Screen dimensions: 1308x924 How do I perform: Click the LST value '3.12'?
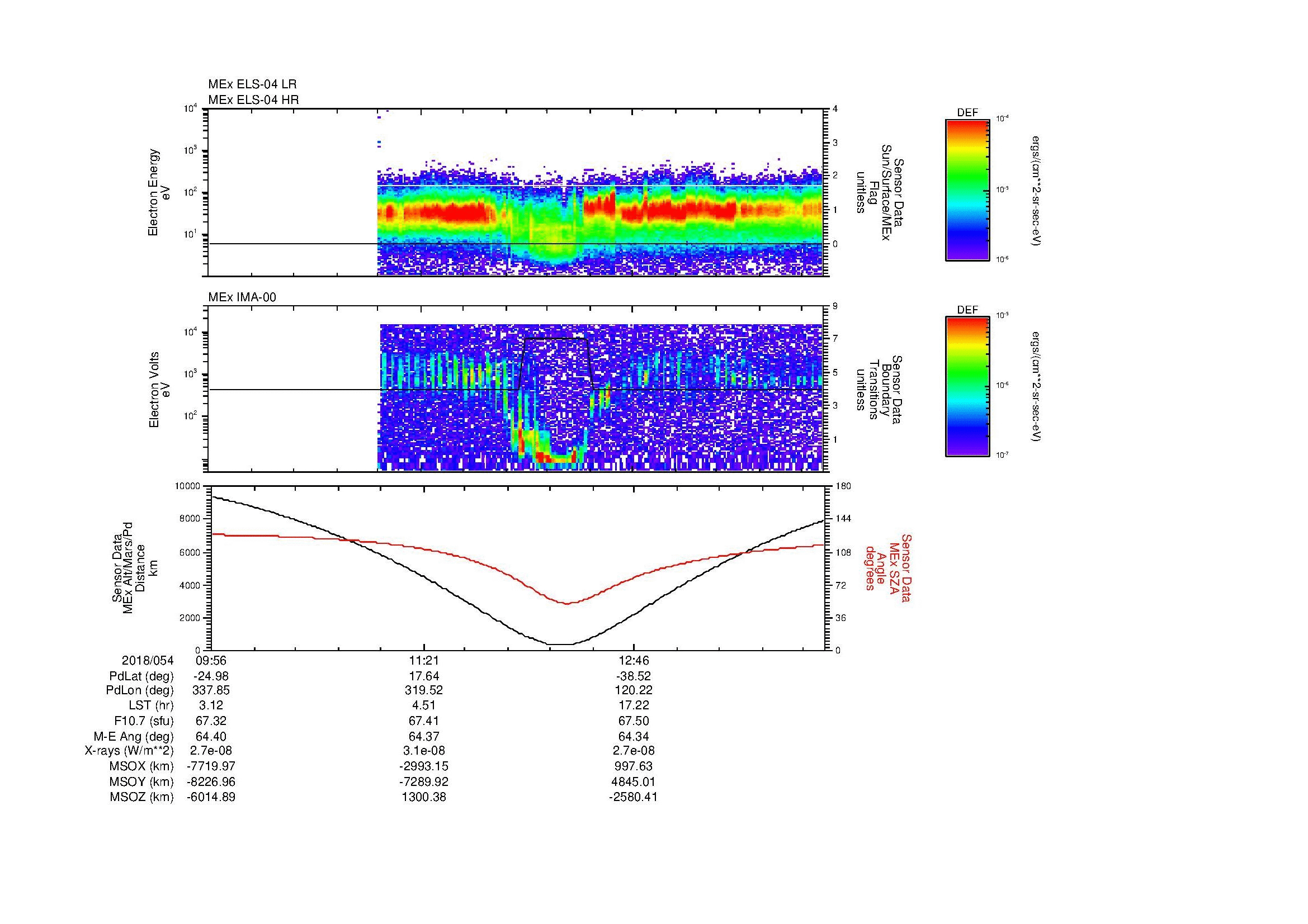click(x=211, y=706)
